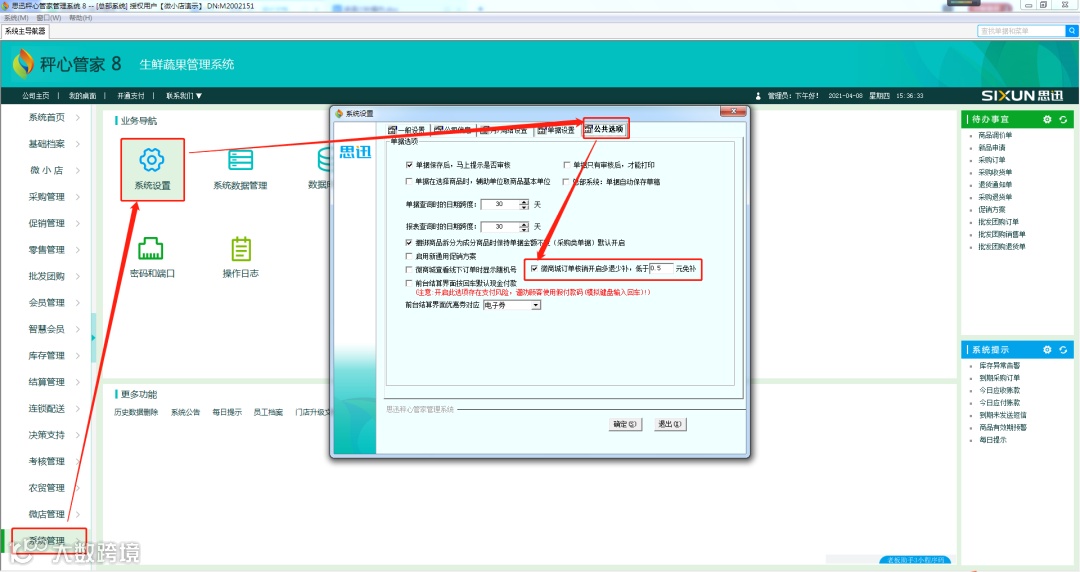The height and width of the screenshot is (572, 1080).
Task: Click the gear icon in 待办事宜 header
Action: coord(1047,119)
